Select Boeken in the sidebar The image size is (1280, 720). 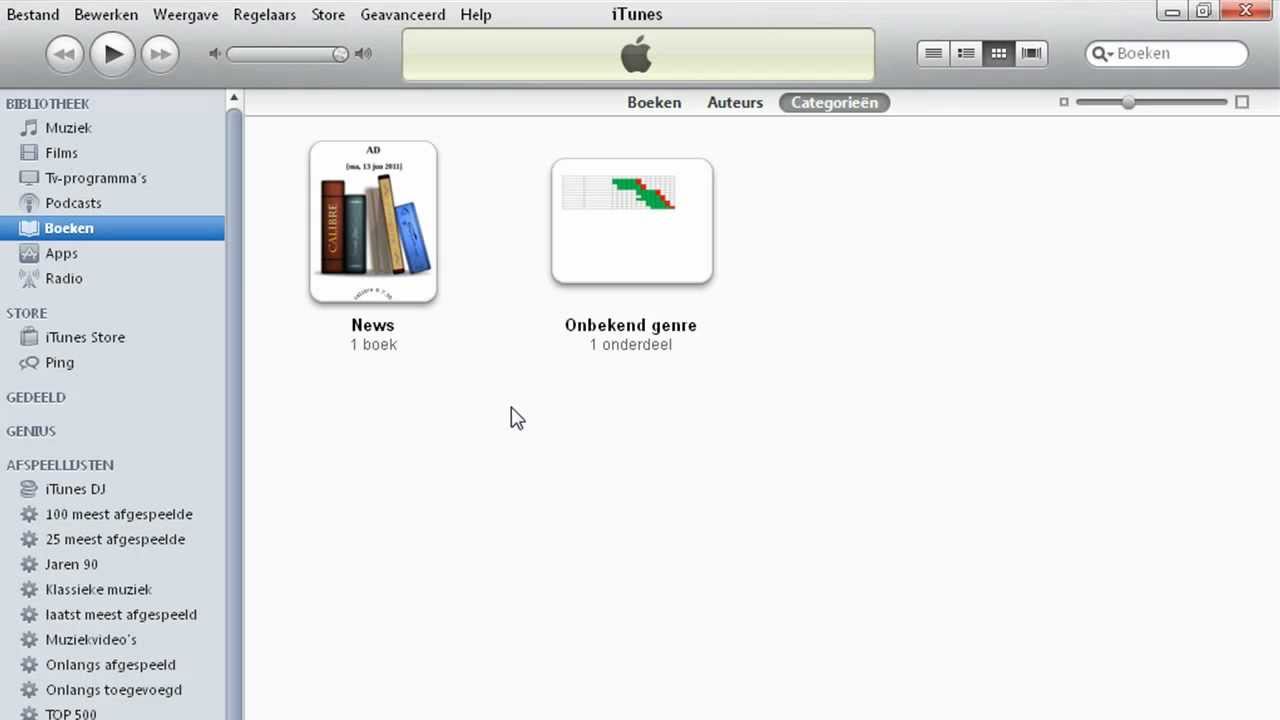(112, 228)
